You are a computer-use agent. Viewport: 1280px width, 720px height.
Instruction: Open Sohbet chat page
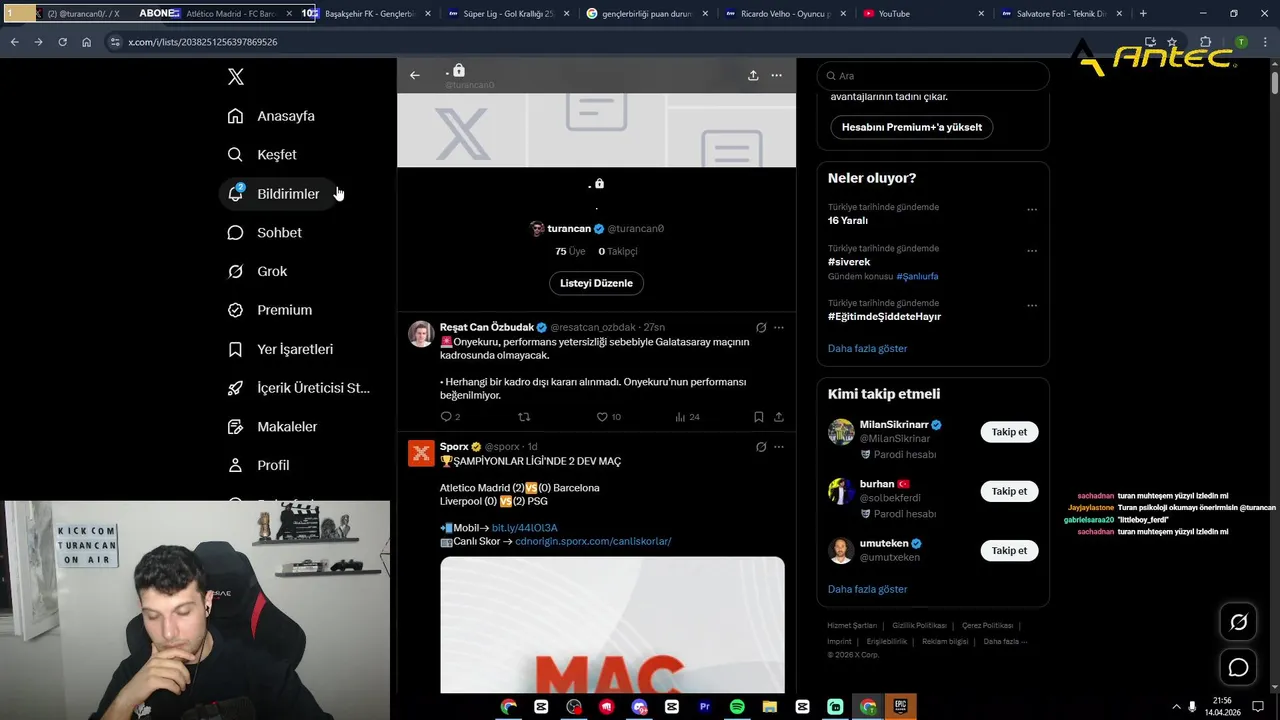coord(264,233)
